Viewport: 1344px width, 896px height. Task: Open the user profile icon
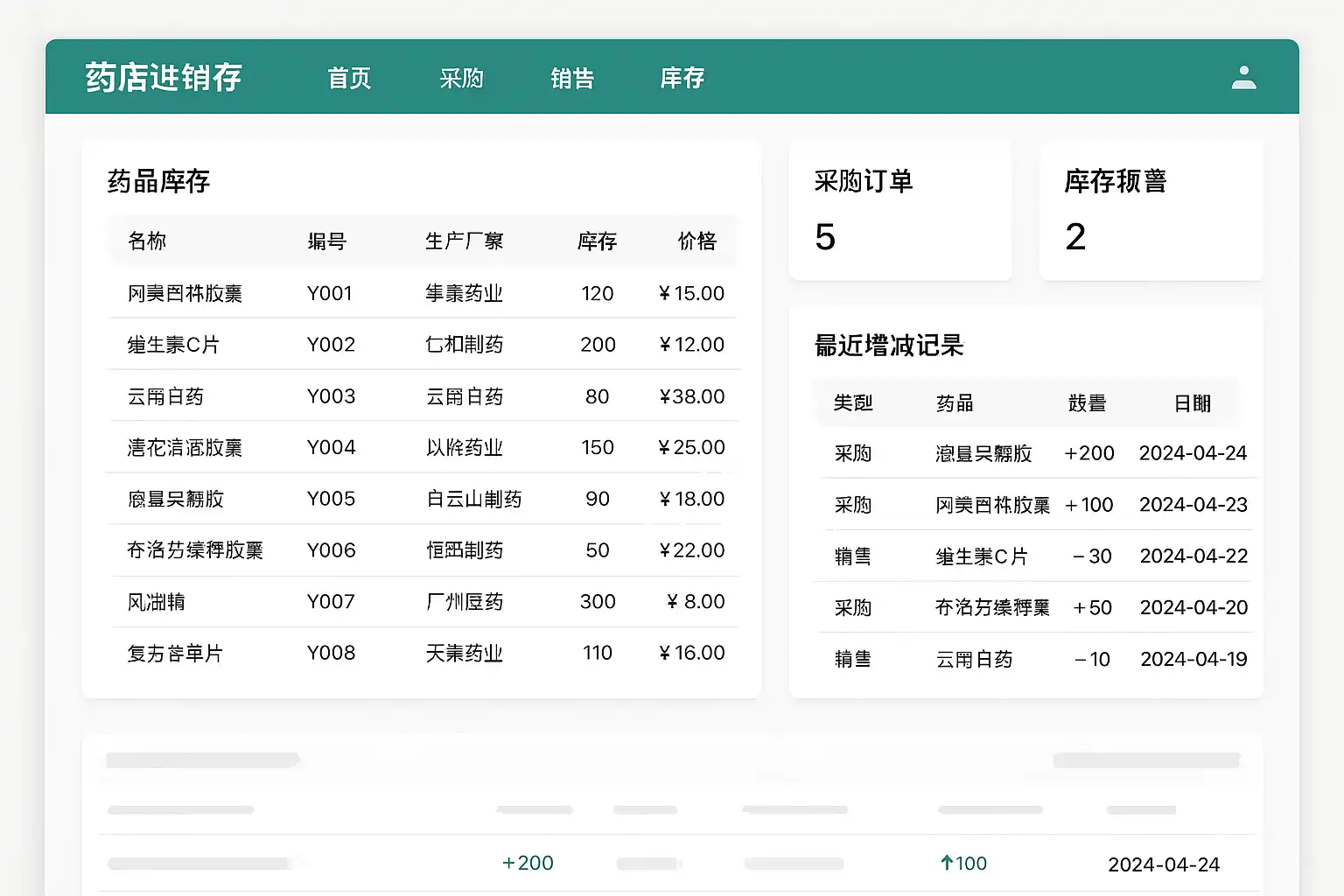coord(1243,78)
